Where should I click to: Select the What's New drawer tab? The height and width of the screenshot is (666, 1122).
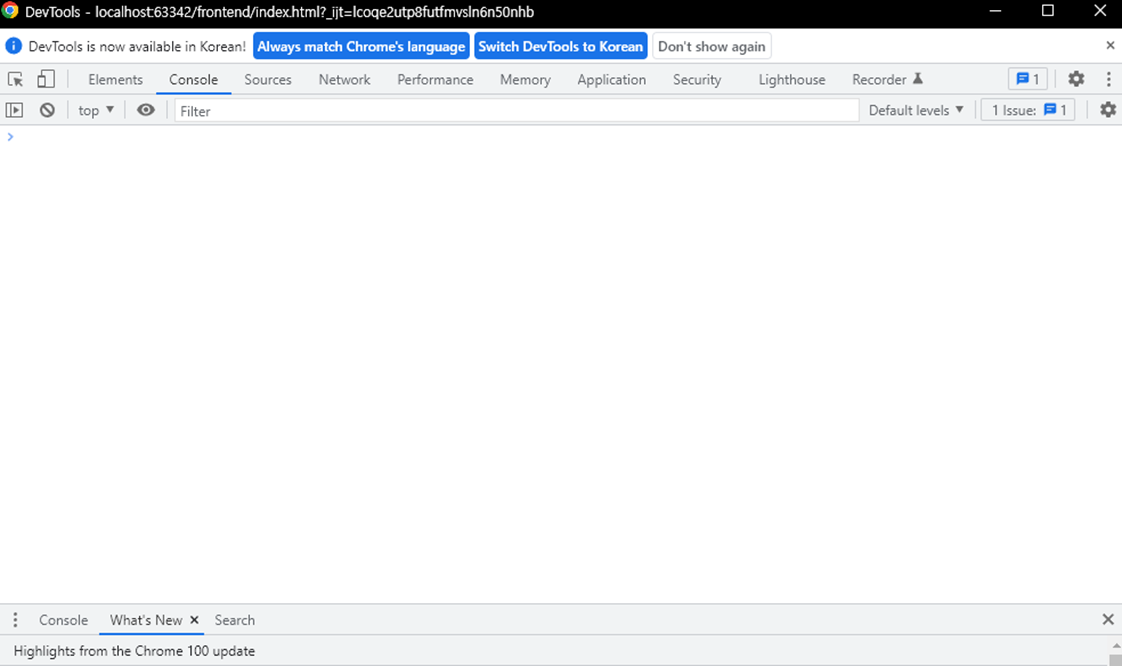tap(146, 620)
